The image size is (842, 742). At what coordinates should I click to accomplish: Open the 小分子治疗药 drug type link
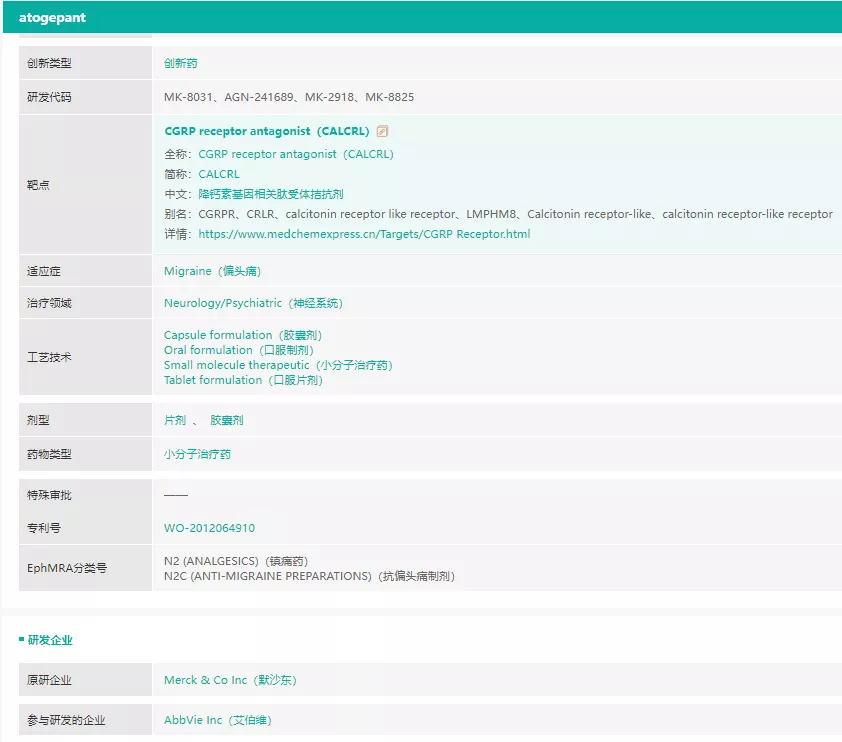pyautogui.click(x=197, y=454)
